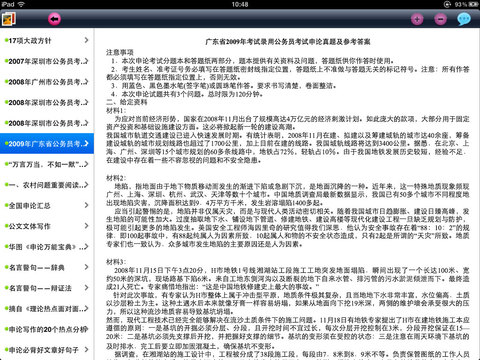480x360 pixels.
Task: Tap the 材料3: label
Action: (116, 262)
